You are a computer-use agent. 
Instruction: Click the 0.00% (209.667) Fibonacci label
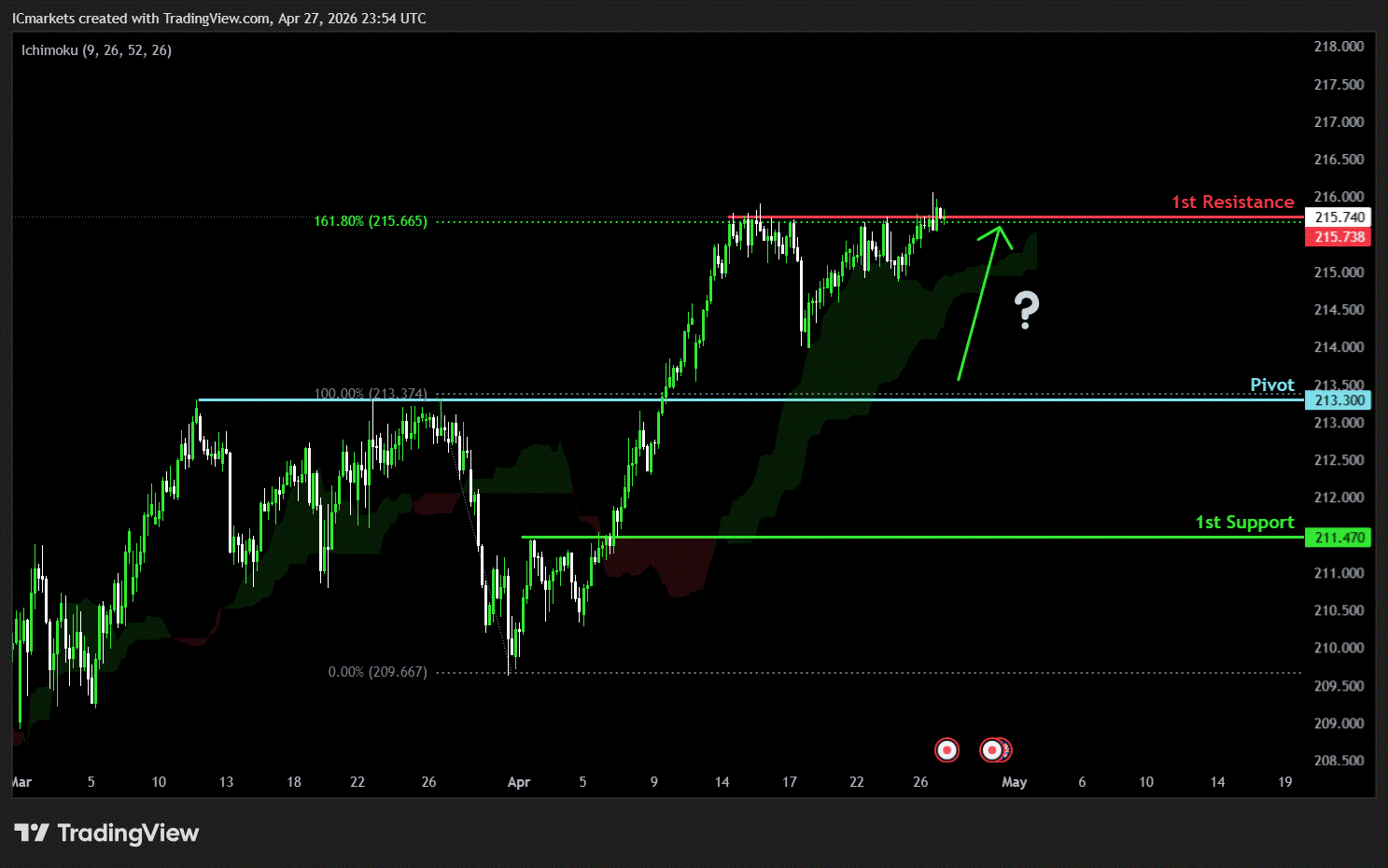point(377,672)
